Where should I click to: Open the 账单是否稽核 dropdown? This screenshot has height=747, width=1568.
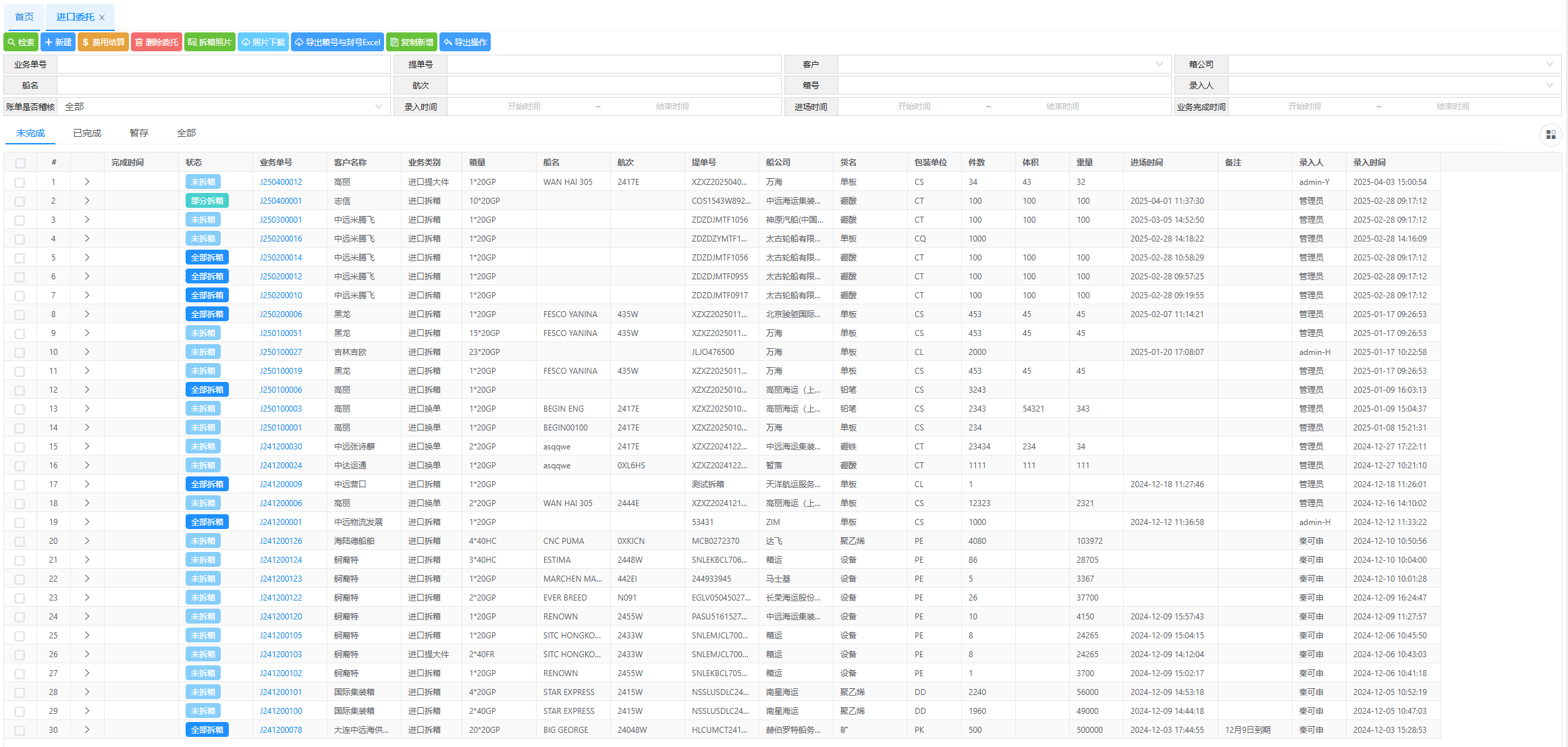(x=223, y=107)
